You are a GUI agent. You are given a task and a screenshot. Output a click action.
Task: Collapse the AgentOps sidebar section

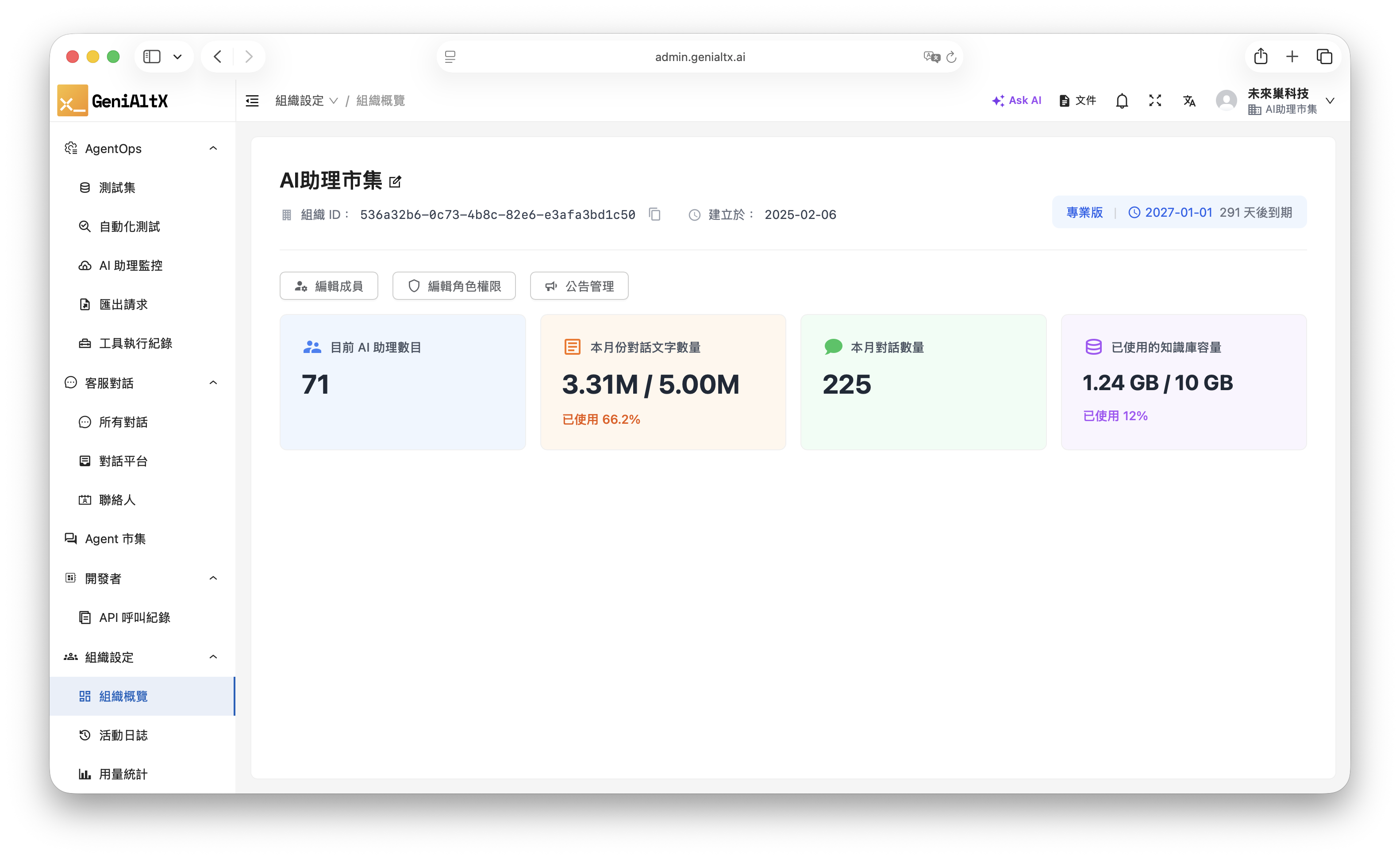[213, 148]
